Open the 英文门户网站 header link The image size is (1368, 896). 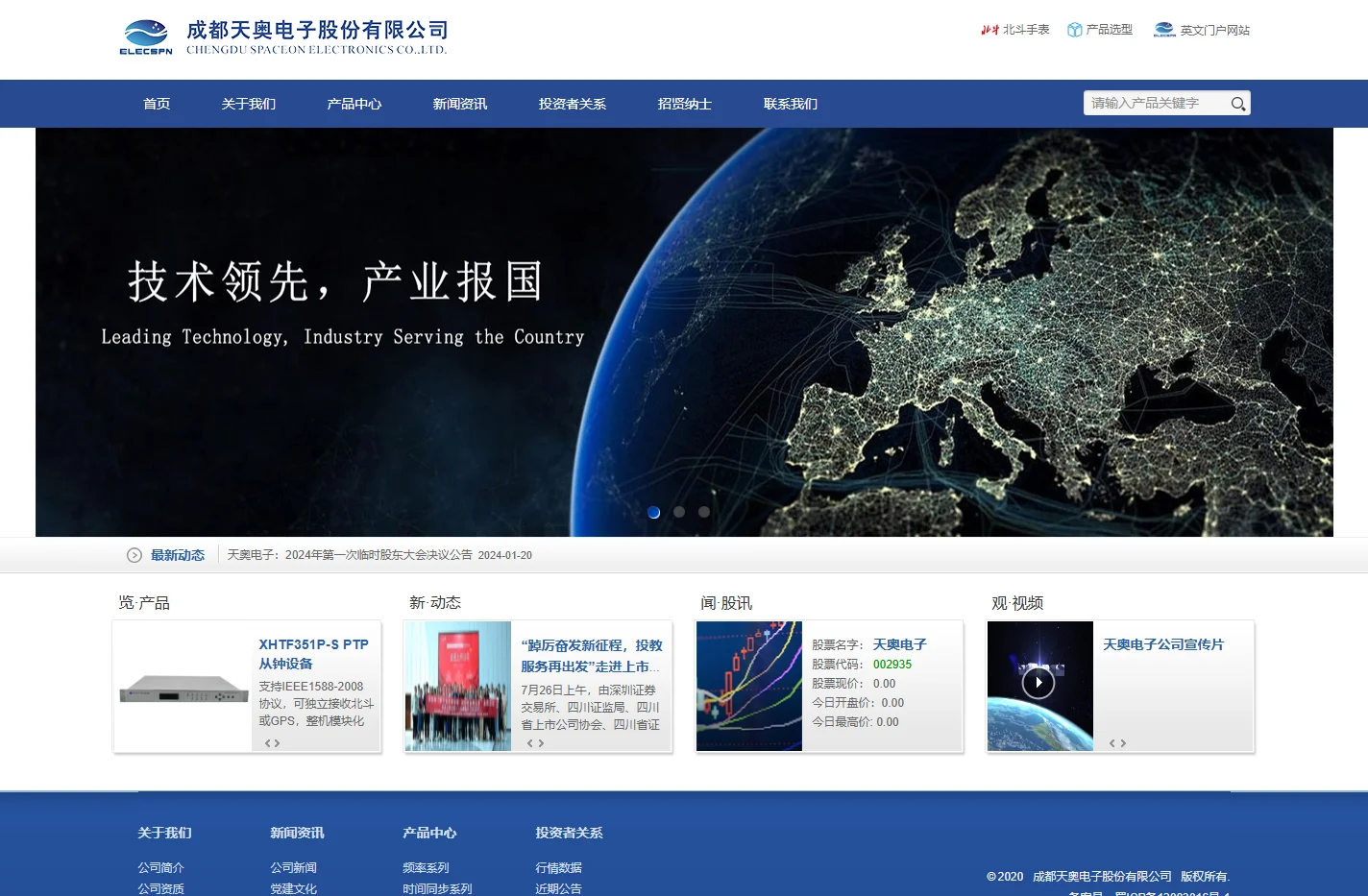click(x=1215, y=30)
